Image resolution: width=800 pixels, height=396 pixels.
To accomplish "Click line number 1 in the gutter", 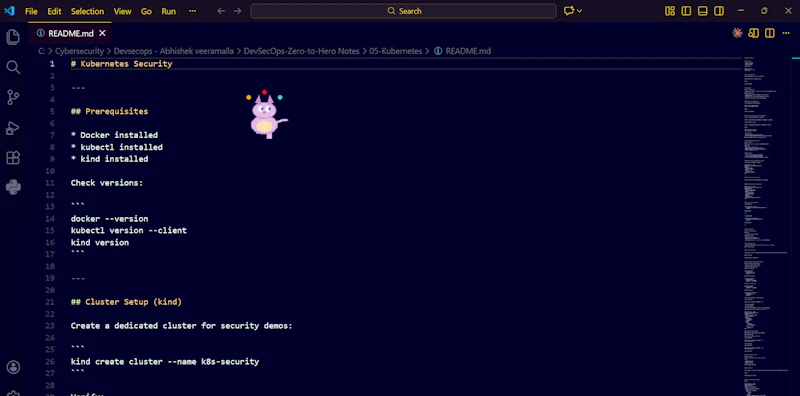I will pos(52,64).
